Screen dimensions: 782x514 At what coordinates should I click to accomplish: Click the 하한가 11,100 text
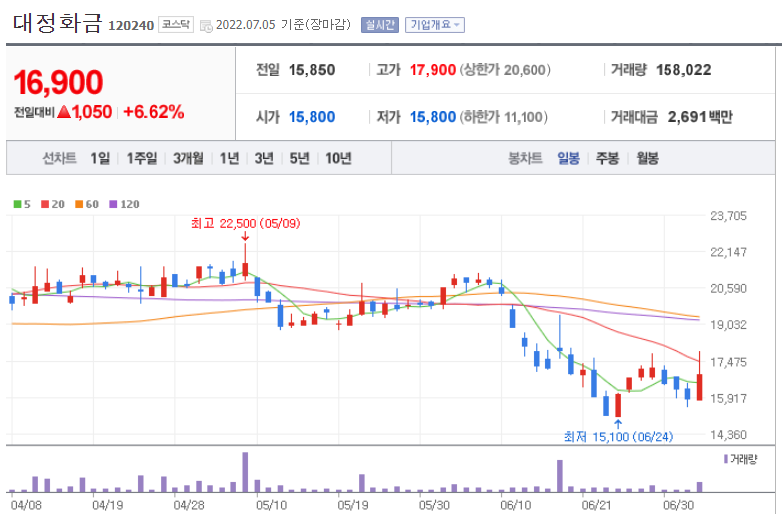coord(503,117)
